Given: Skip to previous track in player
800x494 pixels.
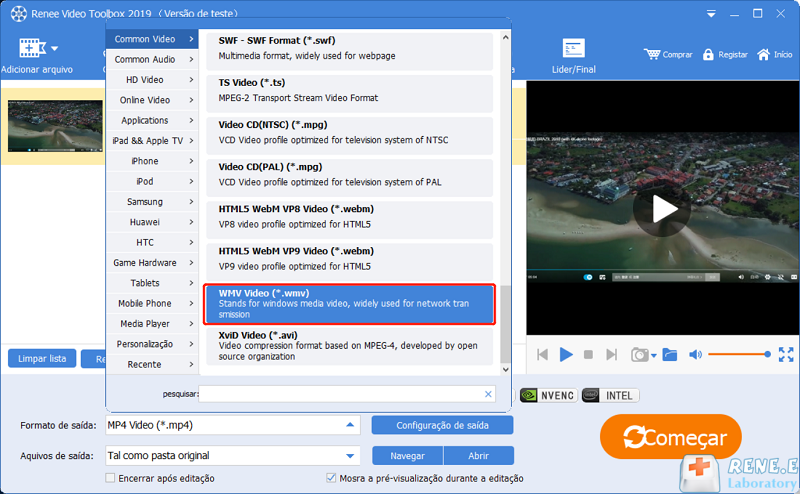Looking at the screenshot, I should tap(542, 355).
